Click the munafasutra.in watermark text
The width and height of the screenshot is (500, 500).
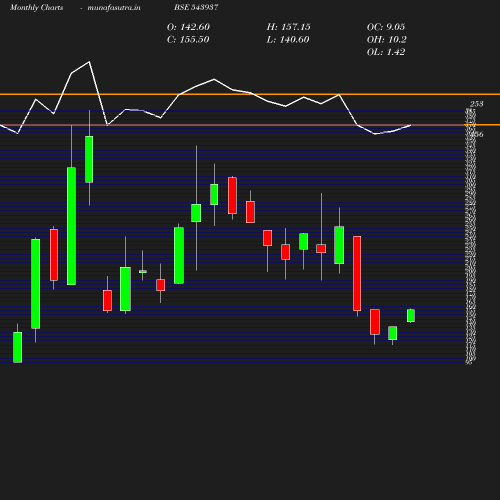tap(114, 7)
